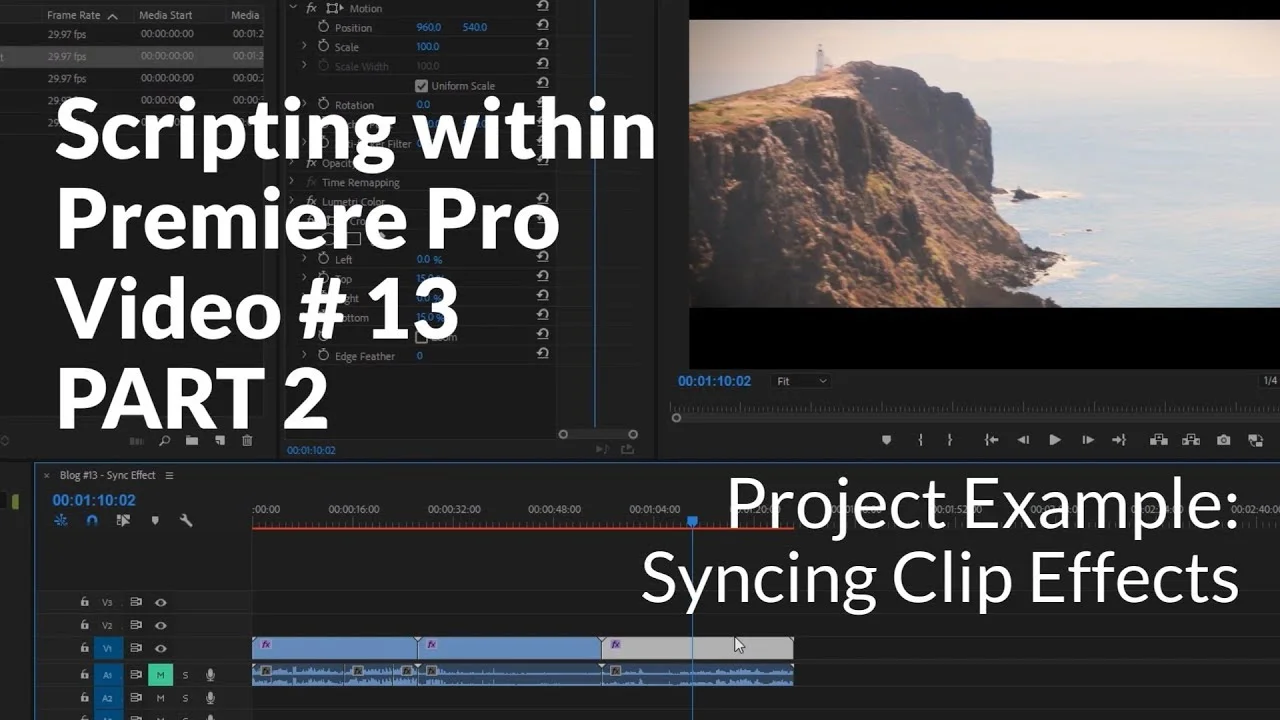
Task: Click the Lift button in Program Monitor
Action: (x=1159, y=440)
